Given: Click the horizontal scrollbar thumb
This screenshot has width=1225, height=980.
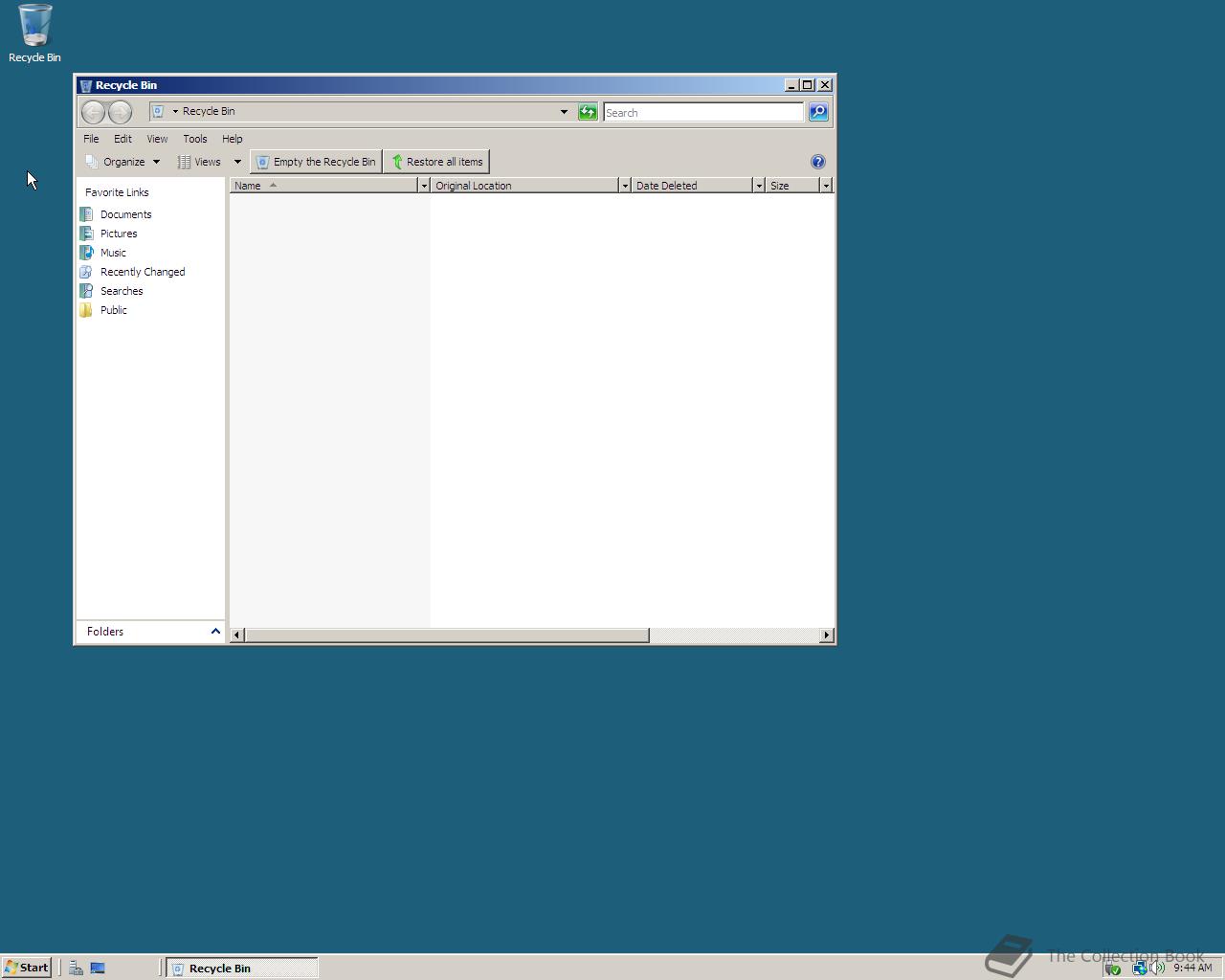Looking at the screenshot, I should click(x=447, y=635).
